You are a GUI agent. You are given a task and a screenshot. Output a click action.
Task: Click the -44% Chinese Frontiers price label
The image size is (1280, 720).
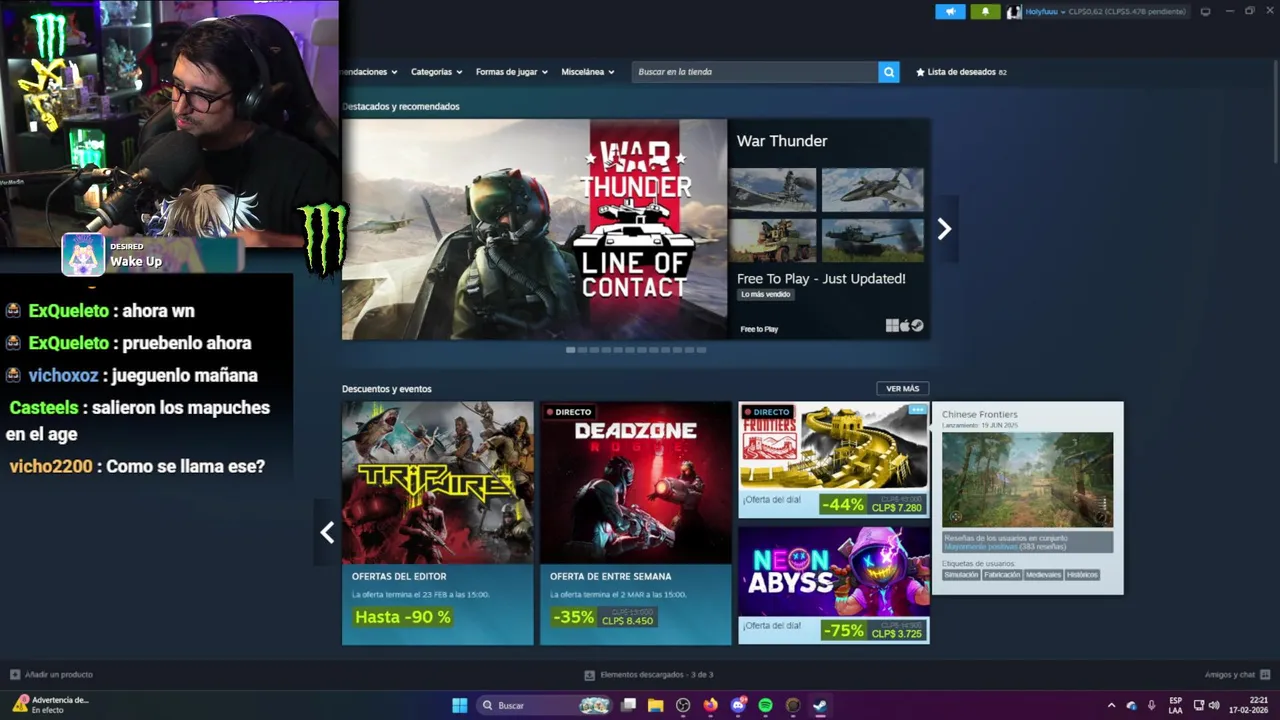871,504
